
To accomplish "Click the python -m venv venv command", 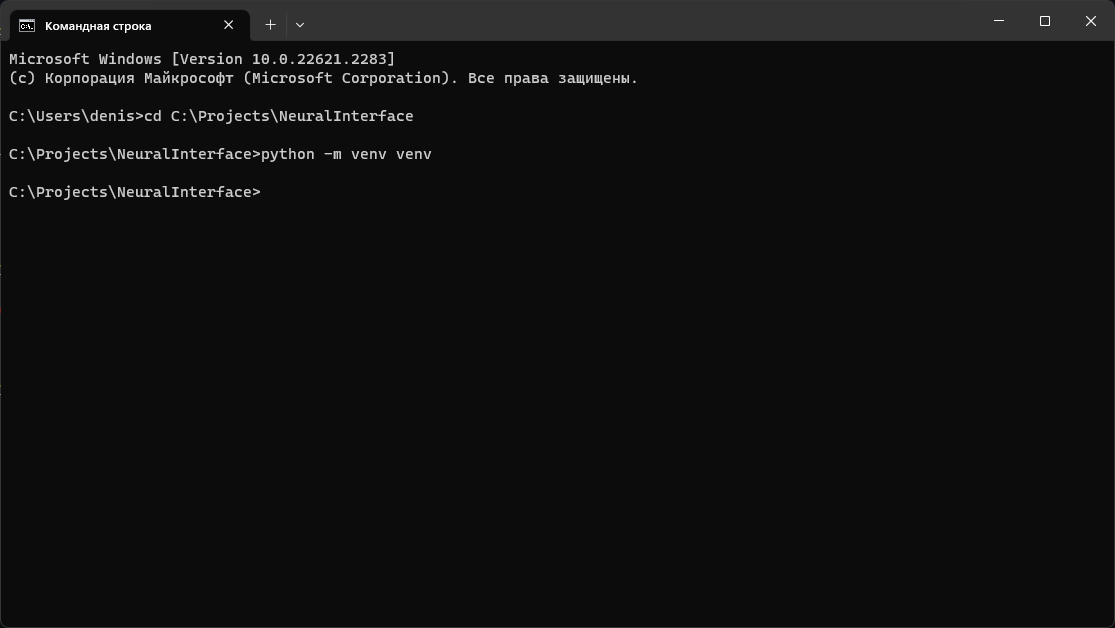I will tap(346, 154).
